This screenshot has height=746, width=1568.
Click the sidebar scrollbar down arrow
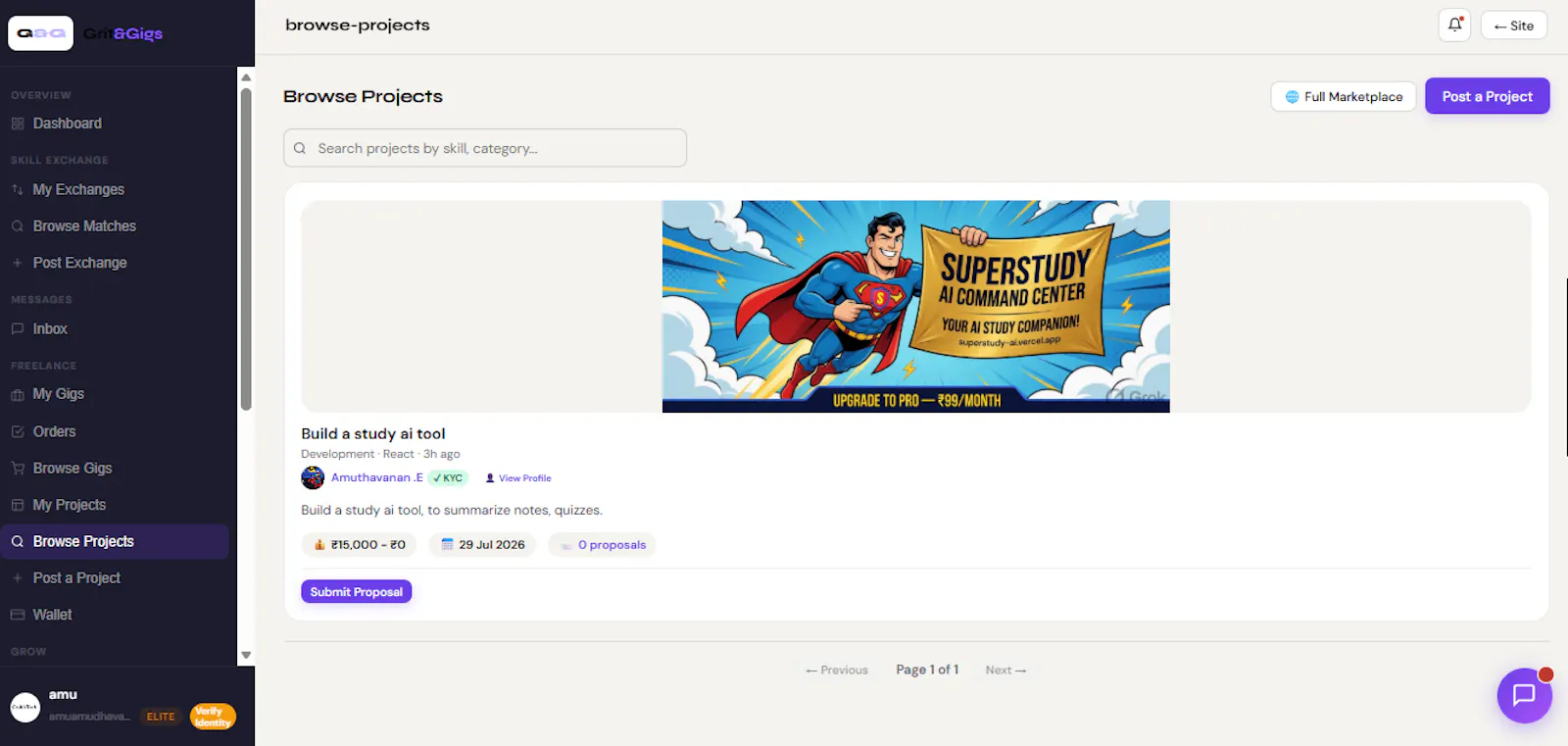click(246, 655)
